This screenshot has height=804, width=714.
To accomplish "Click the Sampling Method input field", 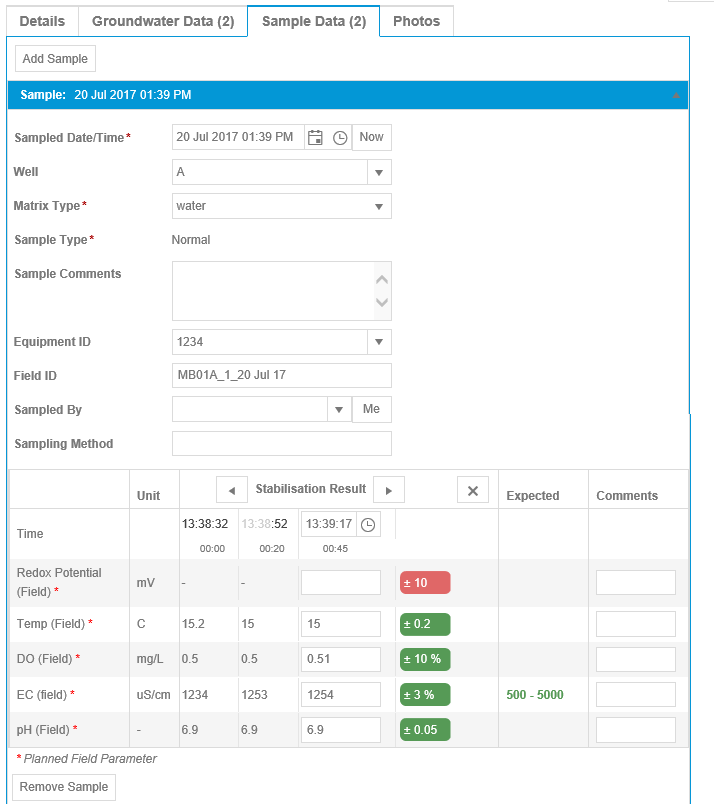I will (282, 444).
